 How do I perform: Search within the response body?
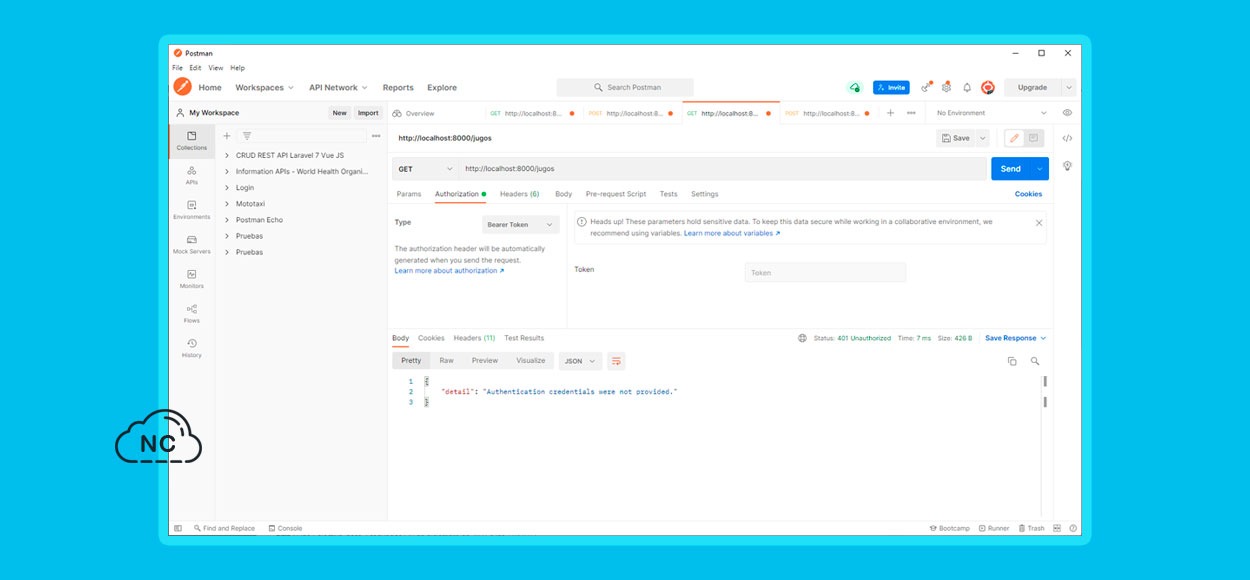point(1035,361)
